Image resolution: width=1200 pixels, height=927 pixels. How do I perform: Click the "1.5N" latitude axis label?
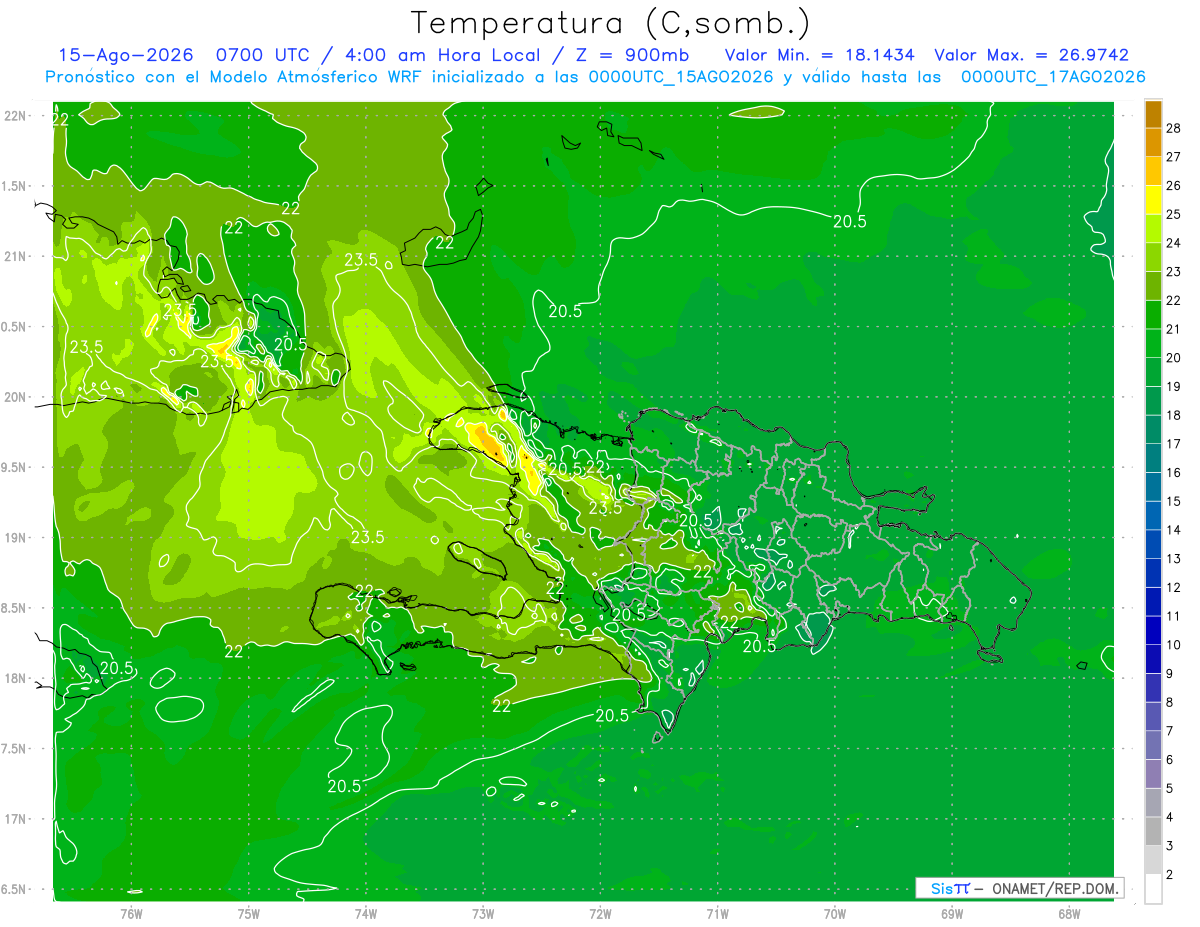coord(15,186)
